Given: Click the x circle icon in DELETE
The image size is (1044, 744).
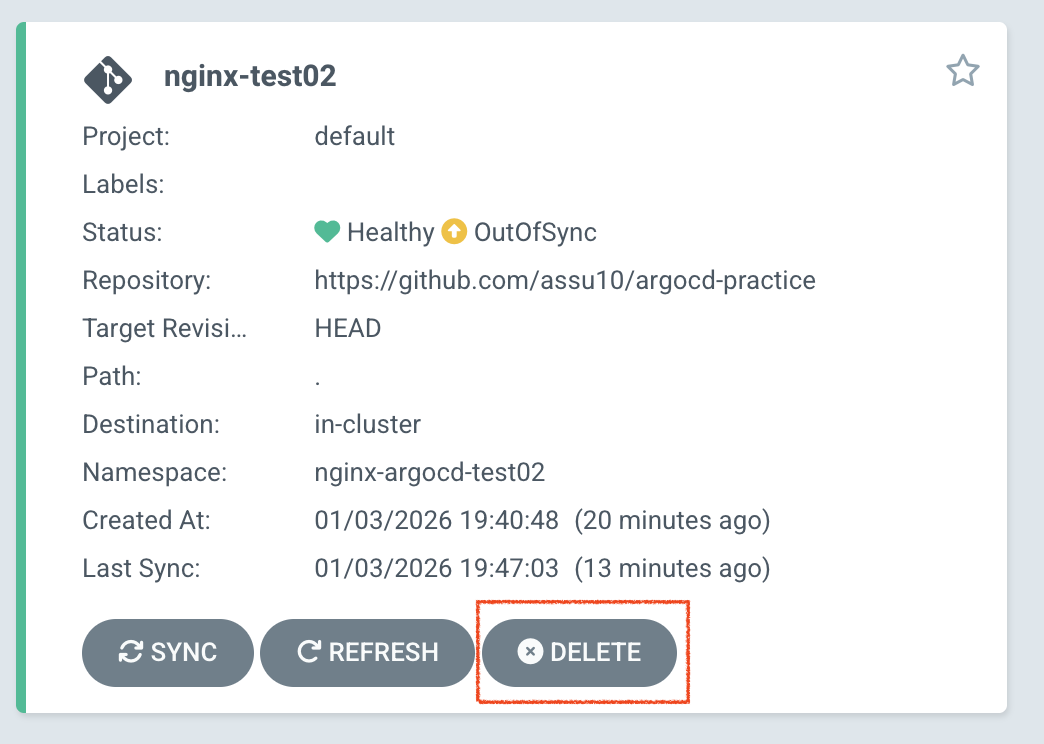Looking at the screenshot, I should pos(530,653).
